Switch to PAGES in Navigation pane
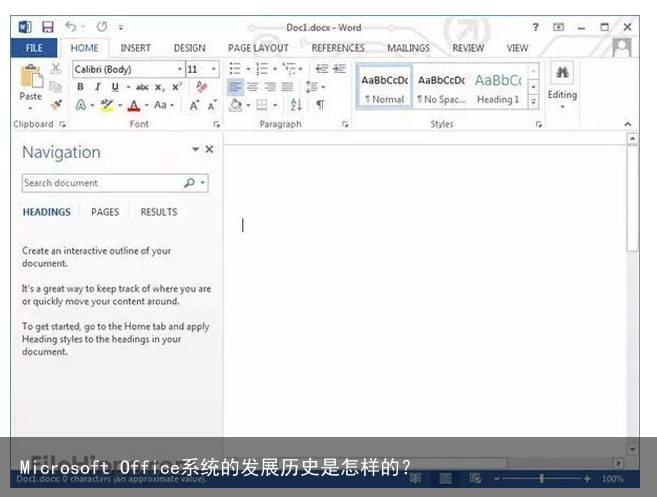Viewport: 657px width, 497px height. pyautogui.click(x=105, y=212)
